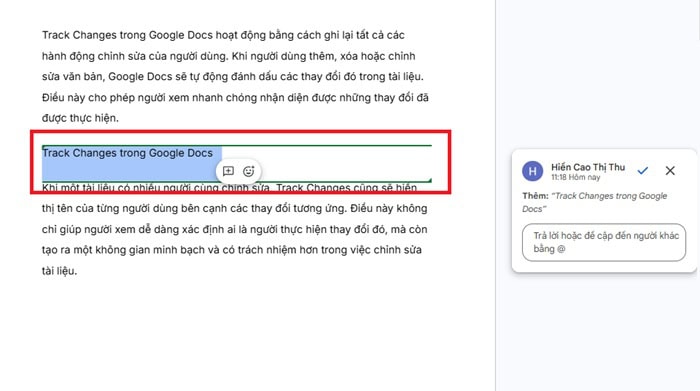This screenshot has height=391, width=700.
Task: Click the line starting with Điều này cho phép
Action: [x=235, y=98]
